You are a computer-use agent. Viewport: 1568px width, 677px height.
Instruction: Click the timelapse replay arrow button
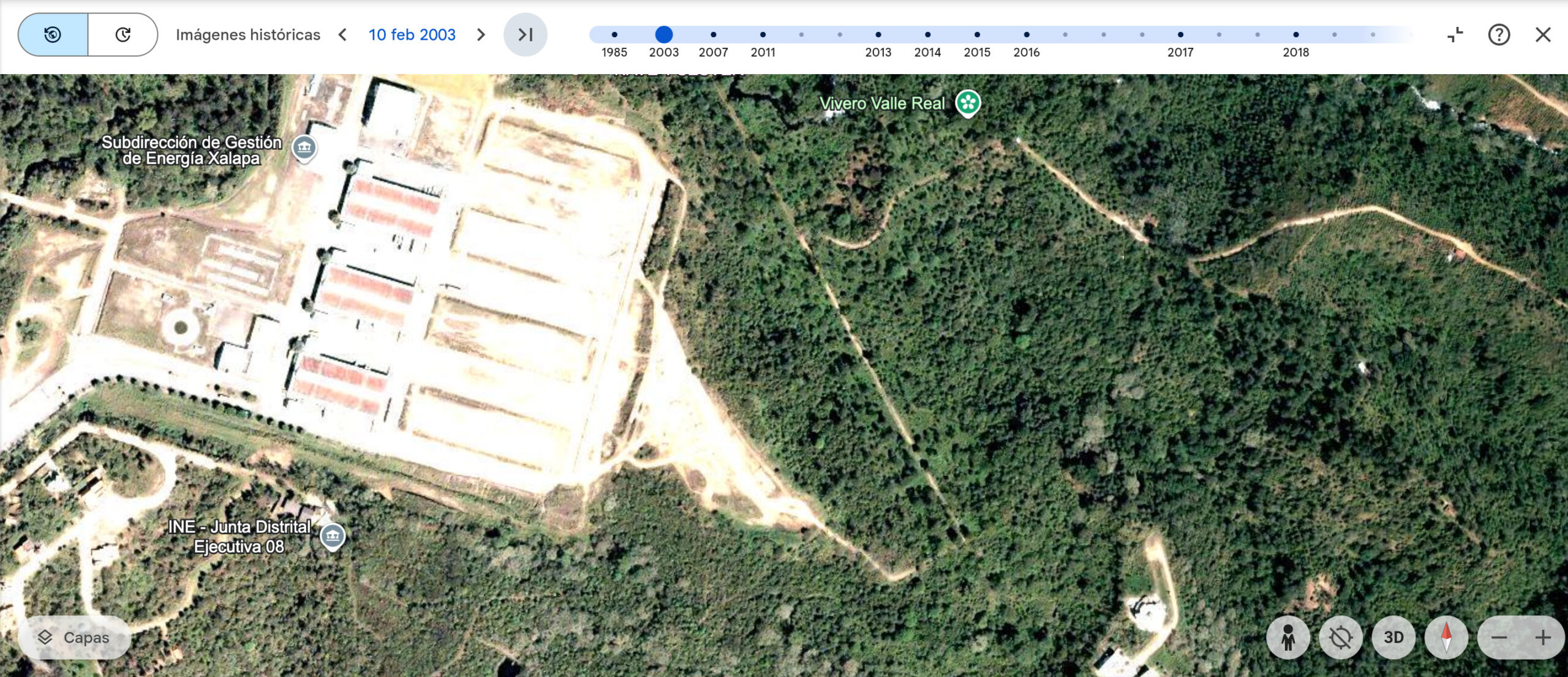[x=123, y=35]
